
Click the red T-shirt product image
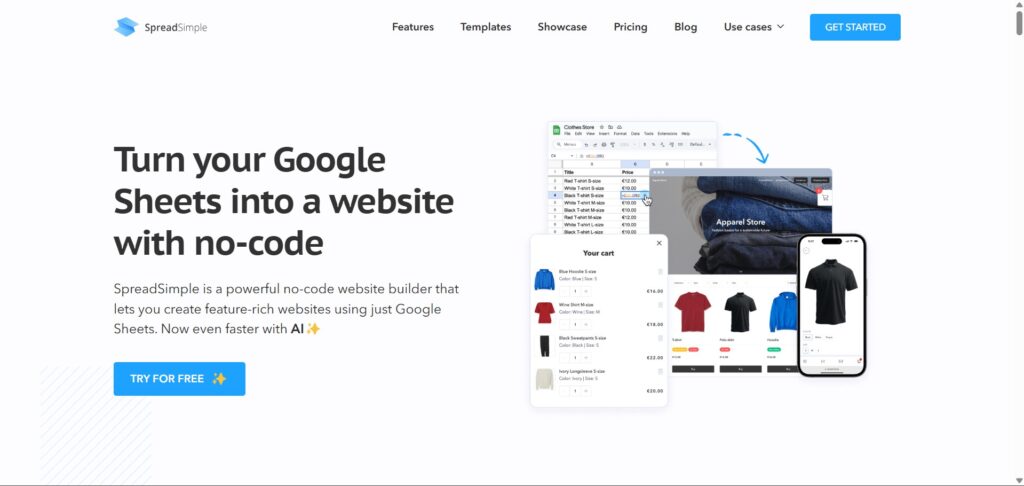[692, 312]
